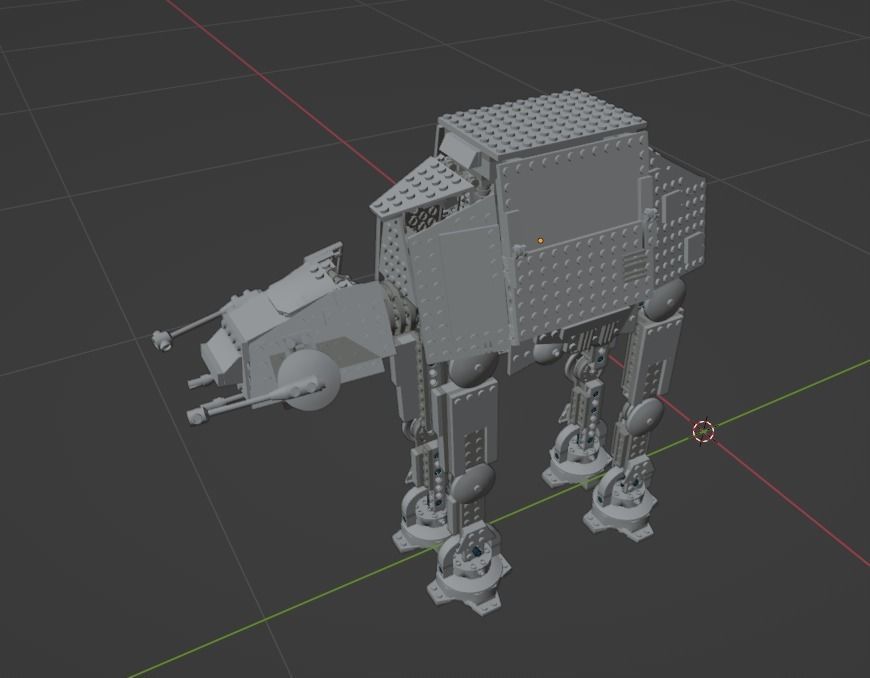Click the orange object origin dot
Viewport: 870px width, 678px height.
pyautogui.click(x=541, y=240)
